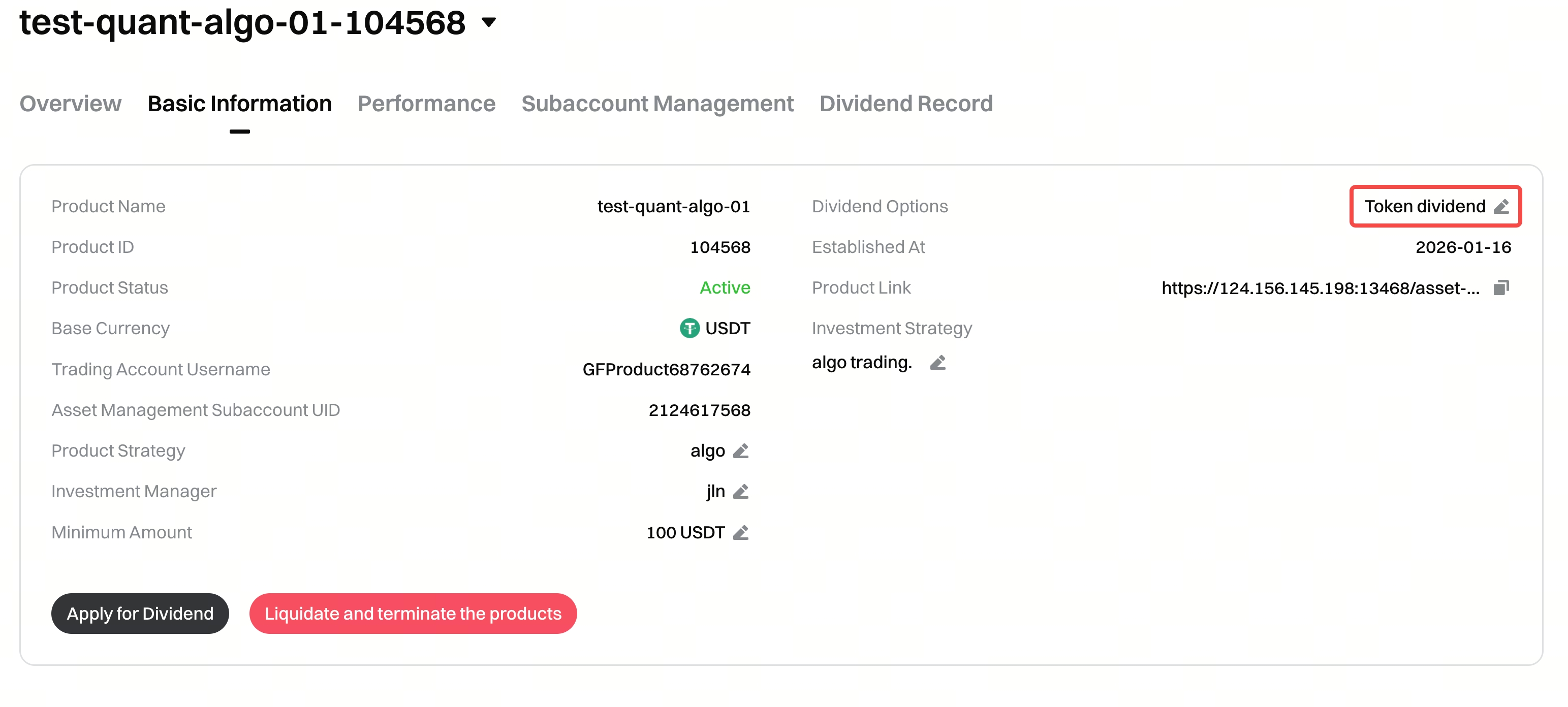The image size is (1568, 707).
Task: Edit the Investment Manager jln
Action: [741, 492]
